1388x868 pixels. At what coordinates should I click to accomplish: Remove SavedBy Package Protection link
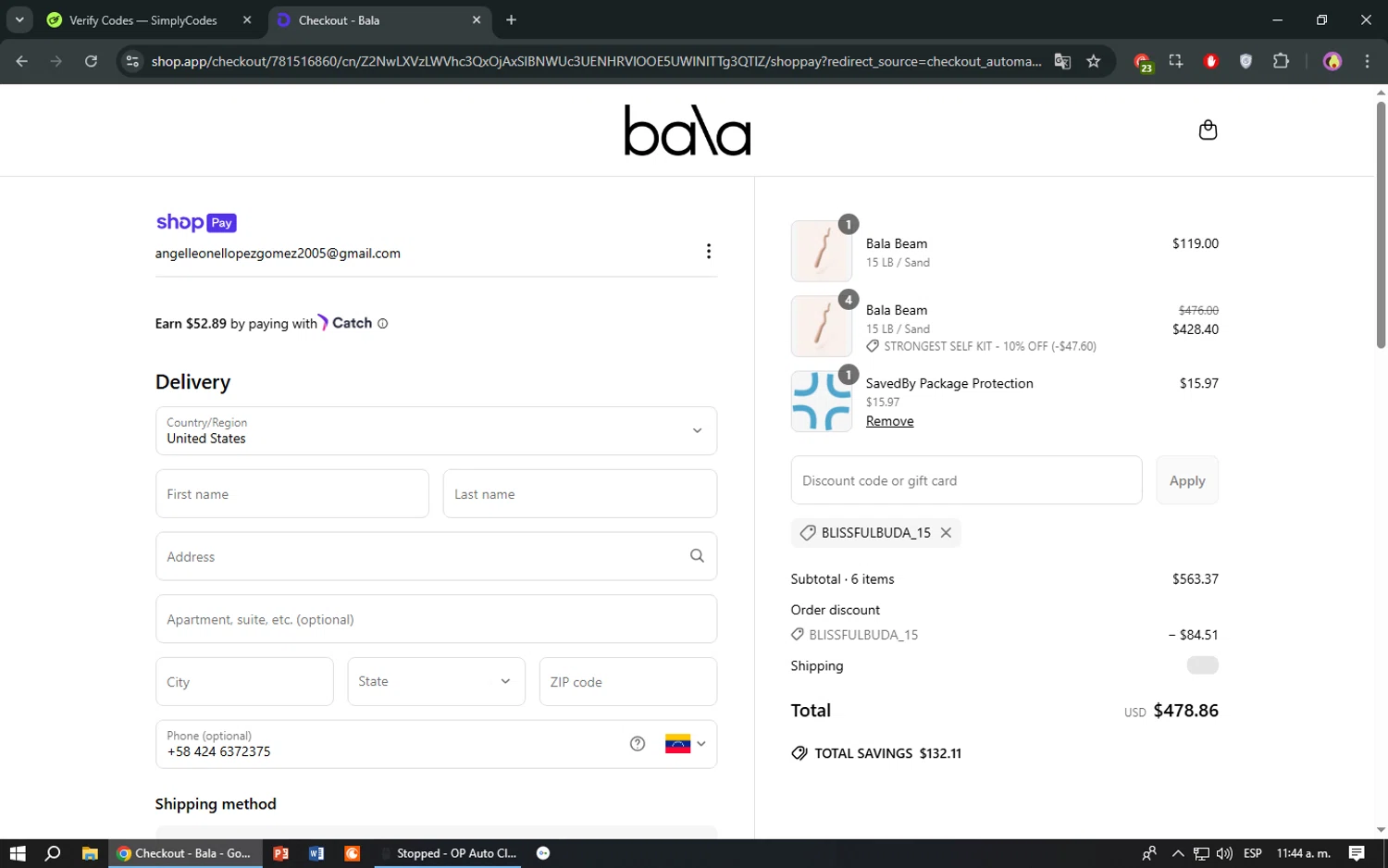tap(889, 421)
